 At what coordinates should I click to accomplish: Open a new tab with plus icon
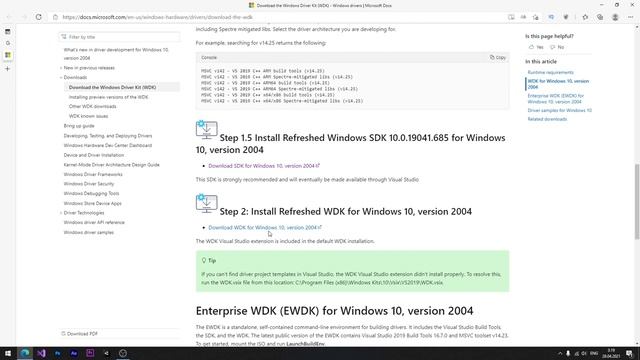[8, 69]
